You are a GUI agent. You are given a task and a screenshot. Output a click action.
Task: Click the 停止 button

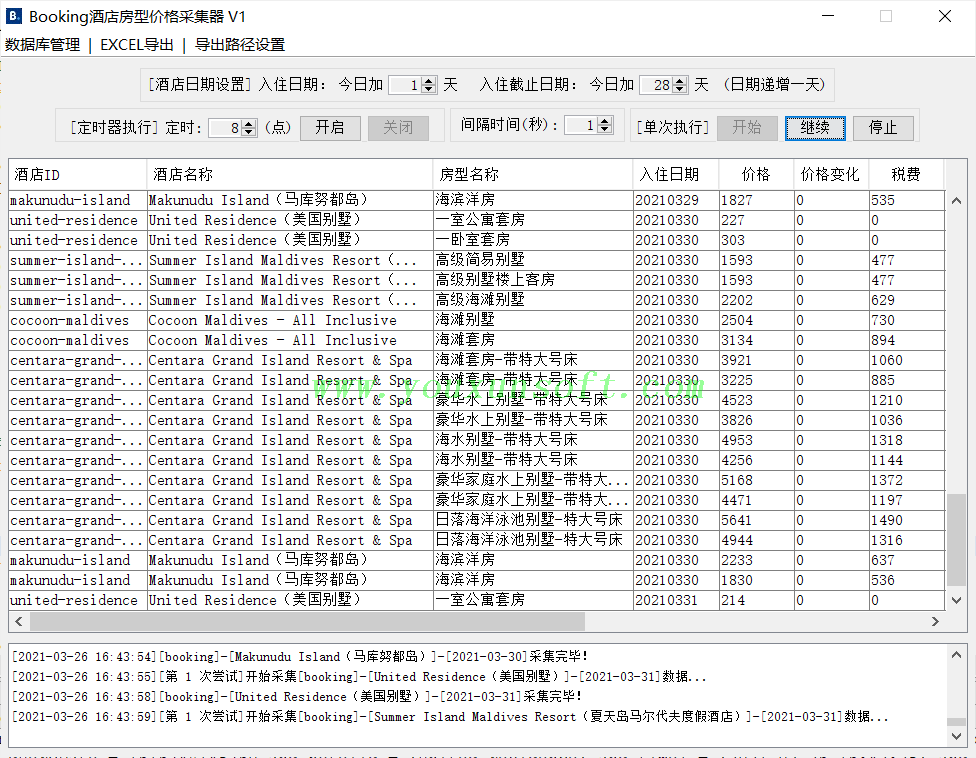(883, 128)
